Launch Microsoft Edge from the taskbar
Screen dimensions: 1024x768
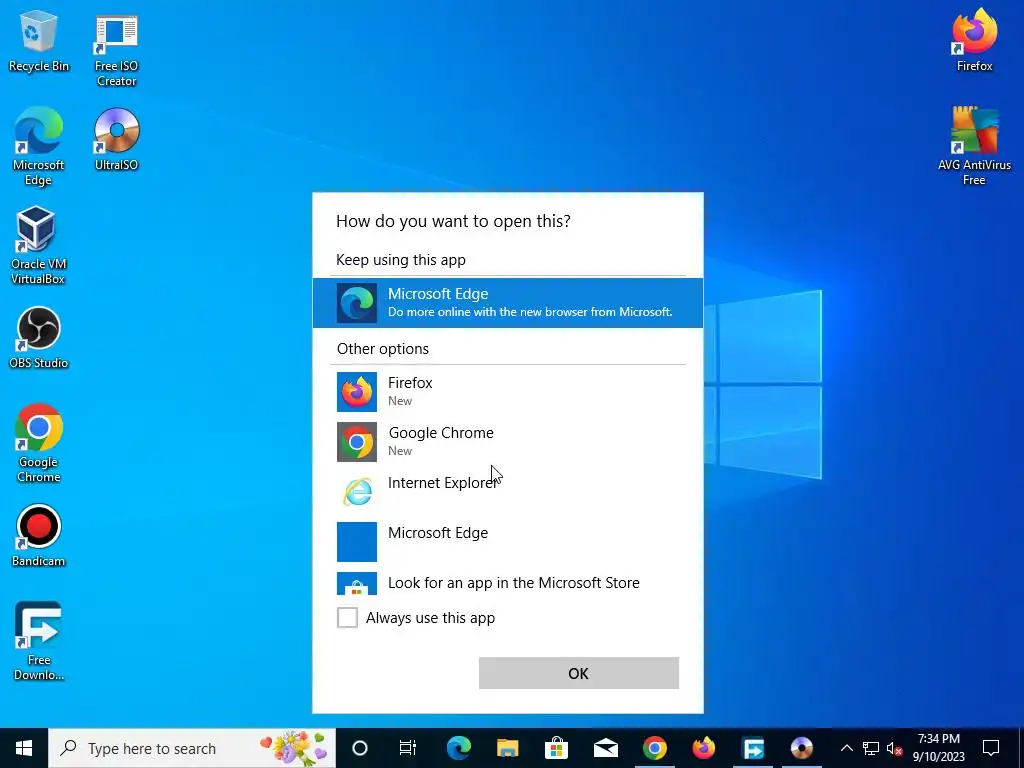(458, 748)
